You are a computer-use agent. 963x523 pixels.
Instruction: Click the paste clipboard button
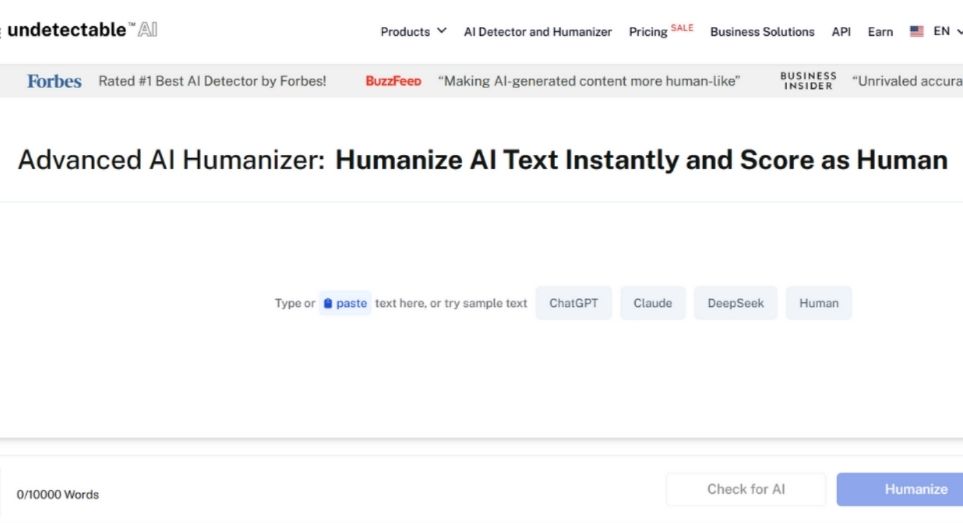point(345,303)
